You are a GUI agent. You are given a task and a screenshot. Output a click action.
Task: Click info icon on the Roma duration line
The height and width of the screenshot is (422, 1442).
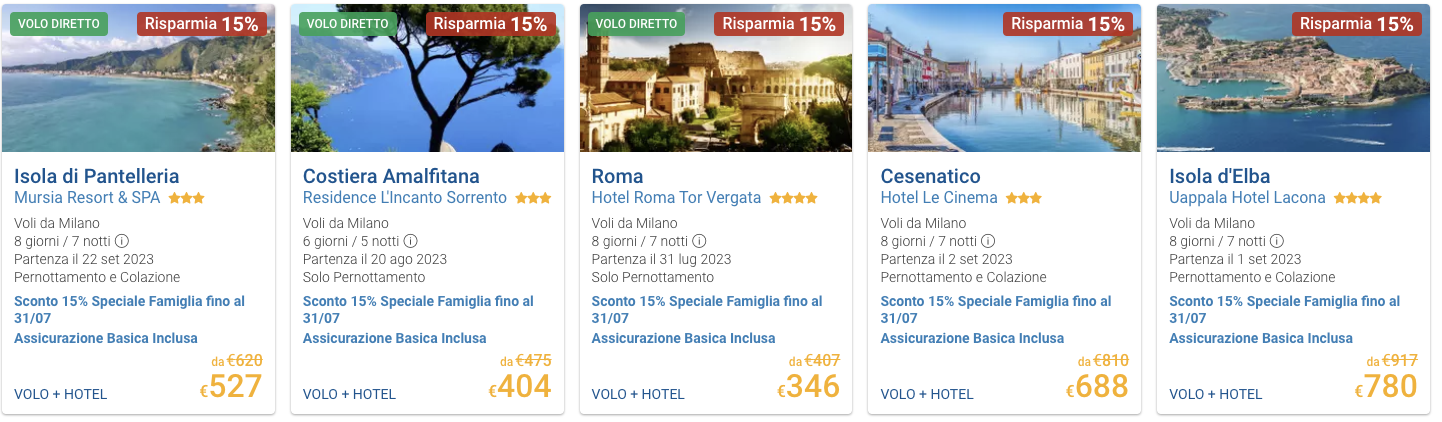point(699,241)
